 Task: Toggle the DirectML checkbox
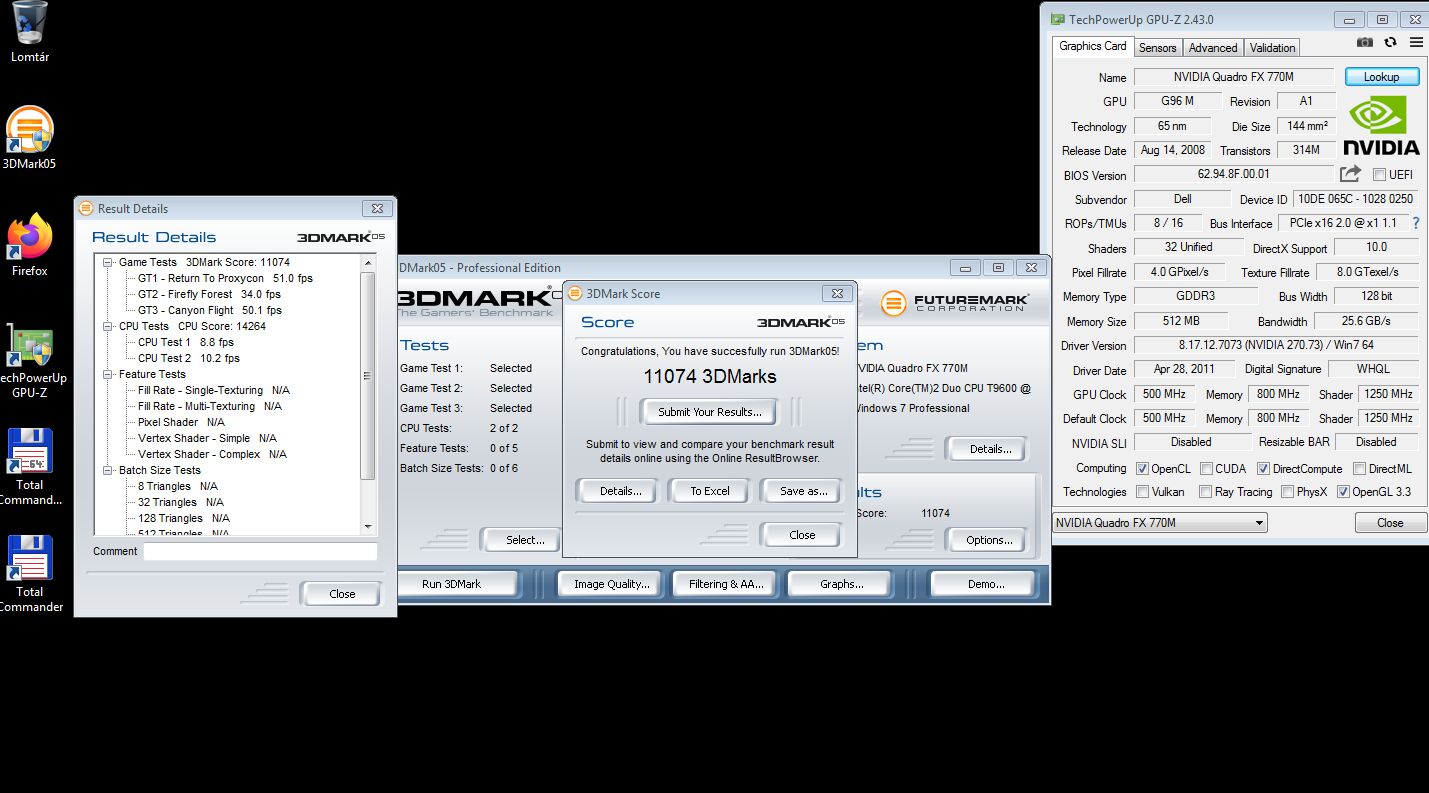tap(1360, 468)
